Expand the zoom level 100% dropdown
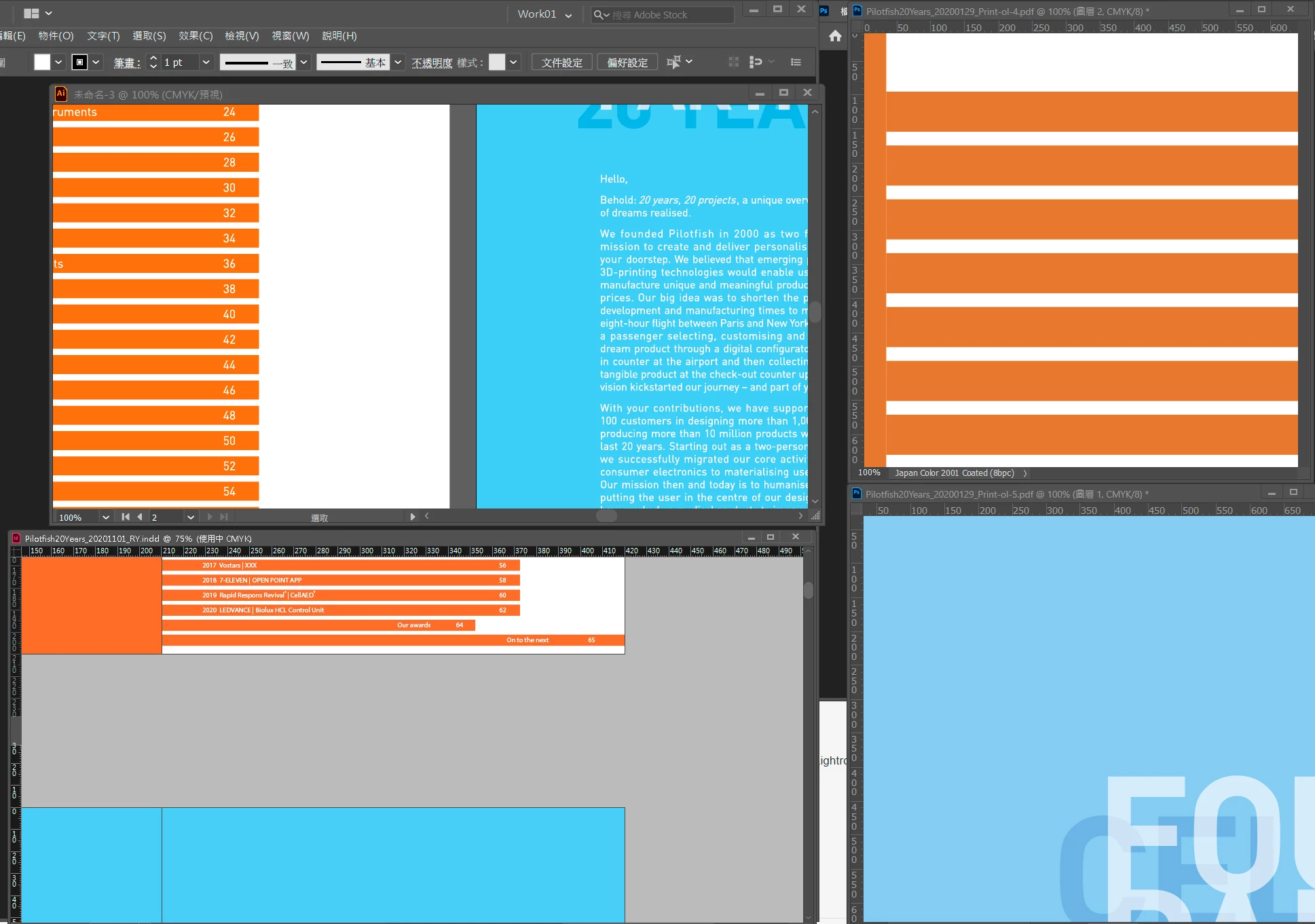The image size is (1315, 924). point(106,517)
